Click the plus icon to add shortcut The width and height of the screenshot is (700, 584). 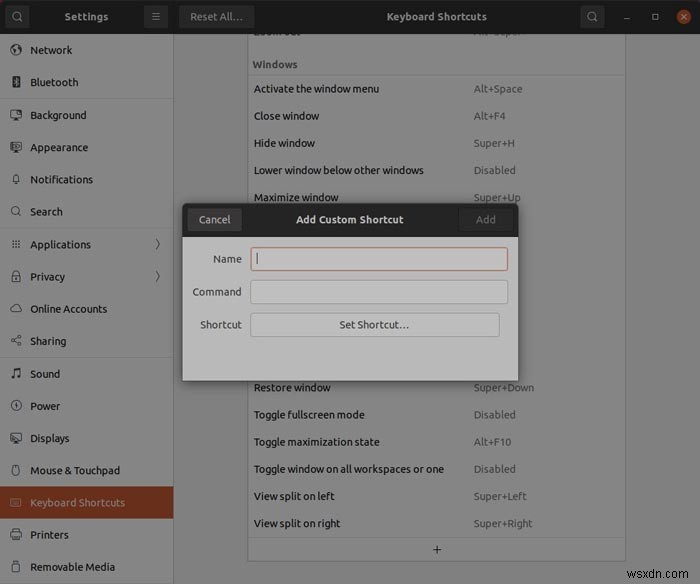point(436,549)
